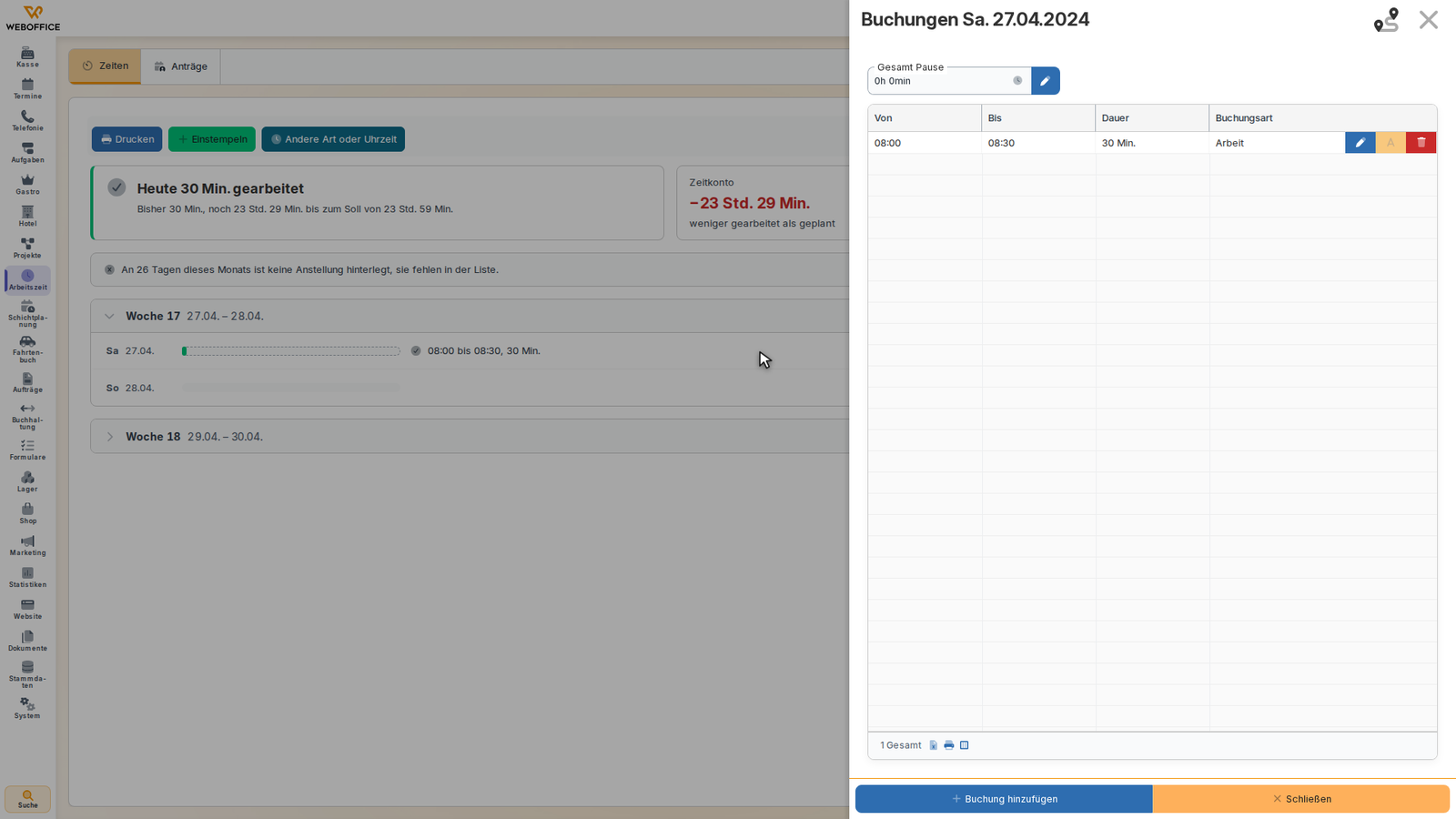Select the Zeiten tab

coord(105,66)
